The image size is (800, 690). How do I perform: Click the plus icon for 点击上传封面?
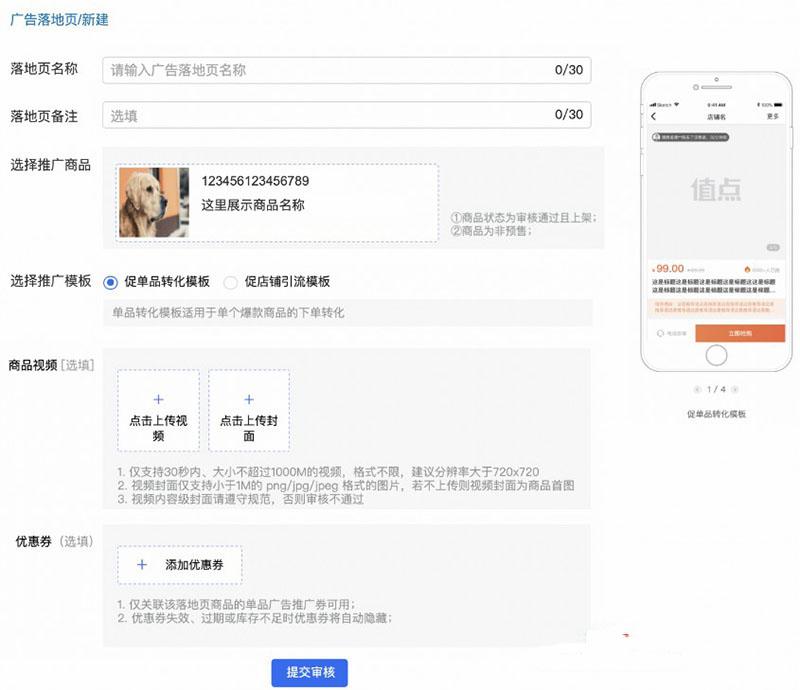point(249,399)
